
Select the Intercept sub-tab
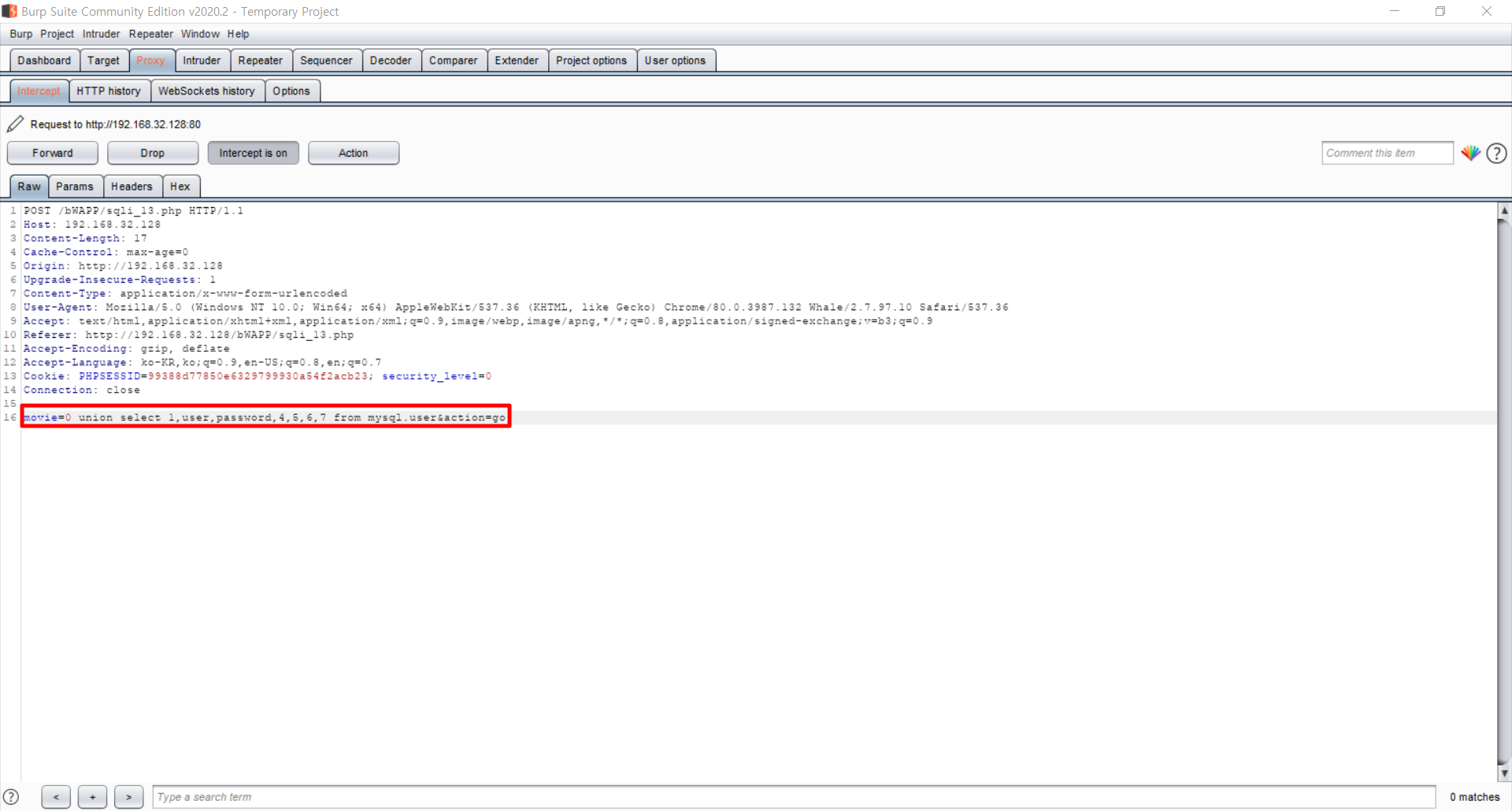(39, 91)
